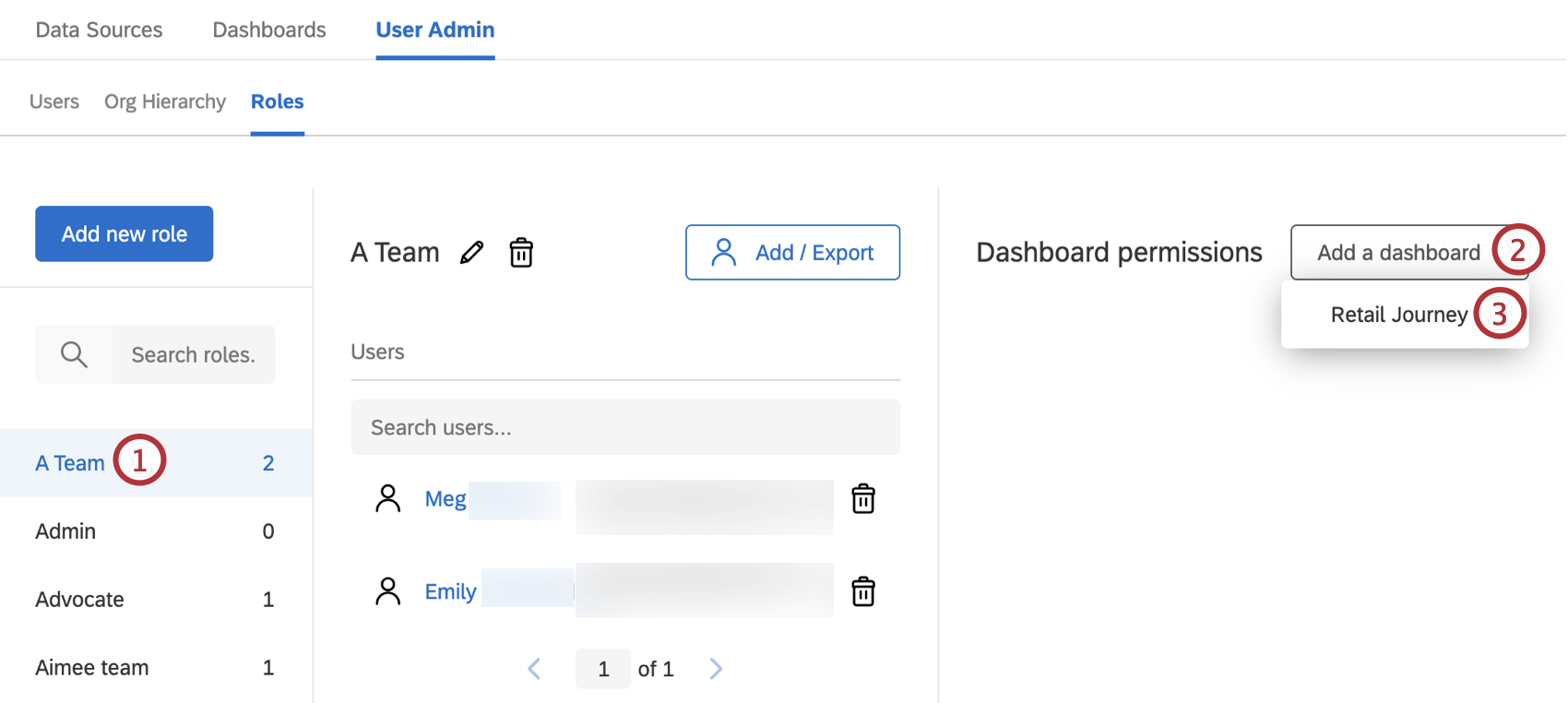The image size is (1568, 703).
Task: Open the Add a dashboard dropdown
Action: tap(1397, 253)
